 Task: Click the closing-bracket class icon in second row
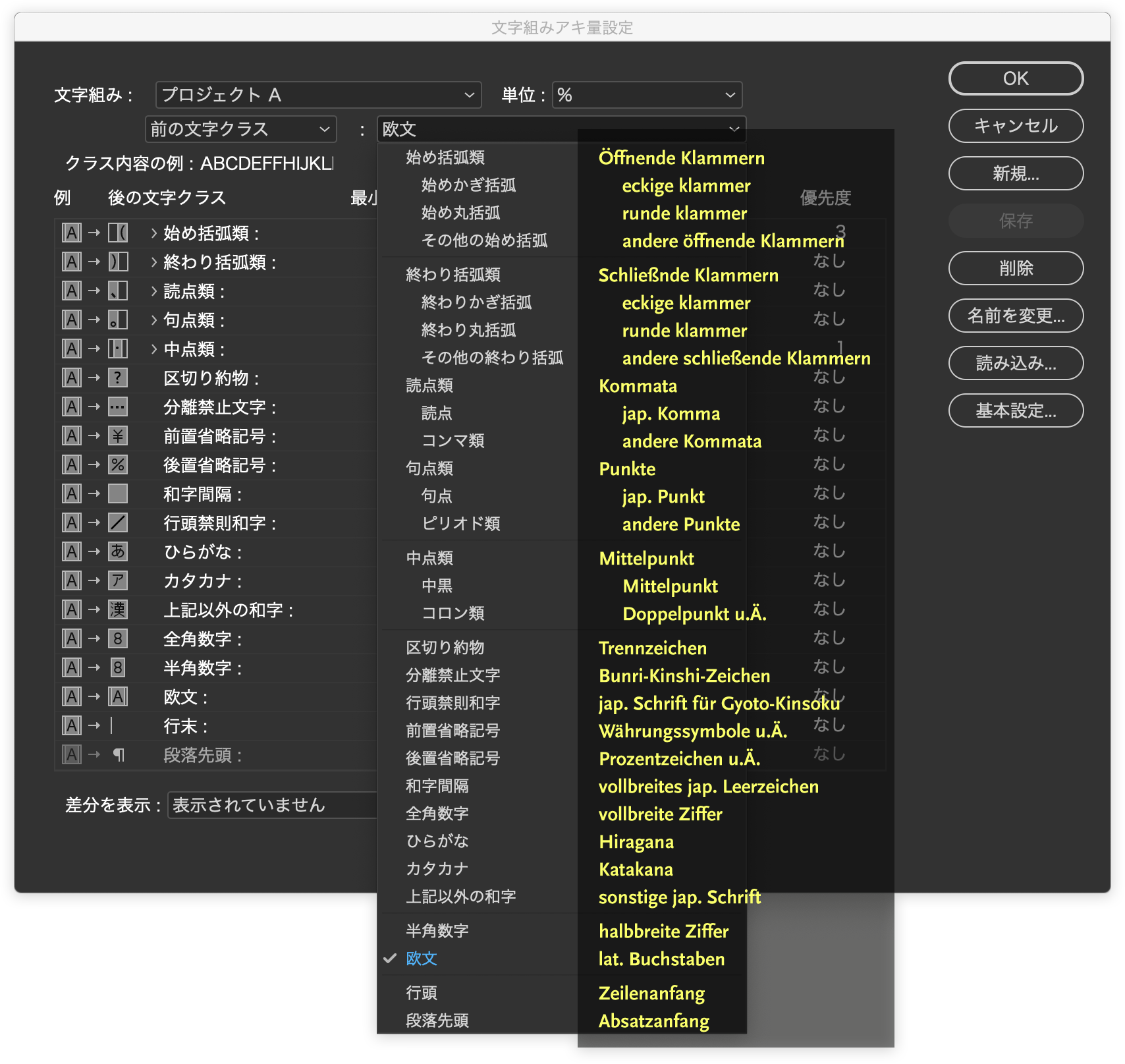pyautogui.click(x=118, y=262)
